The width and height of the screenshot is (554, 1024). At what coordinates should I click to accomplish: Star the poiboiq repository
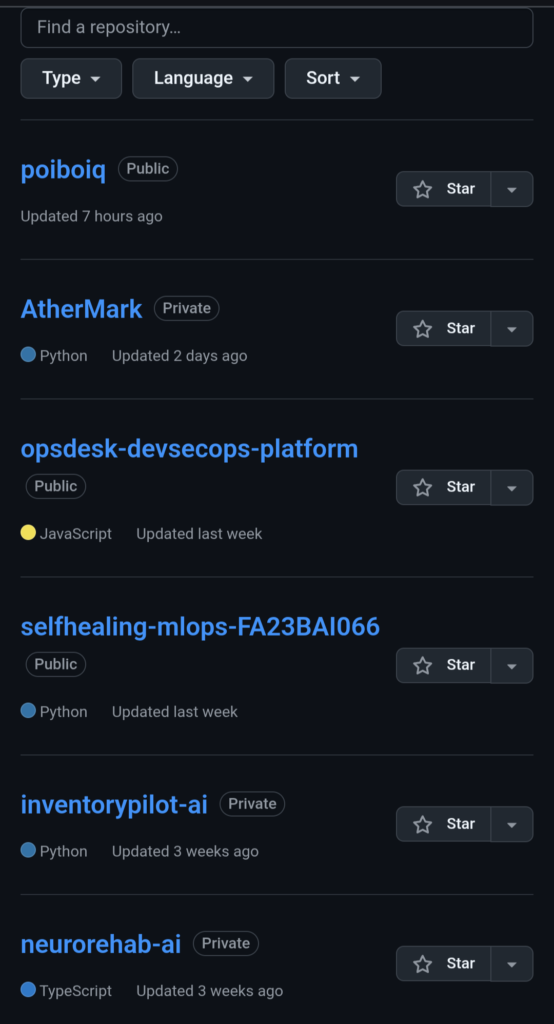pyautogui.click(x=444, y=189)
